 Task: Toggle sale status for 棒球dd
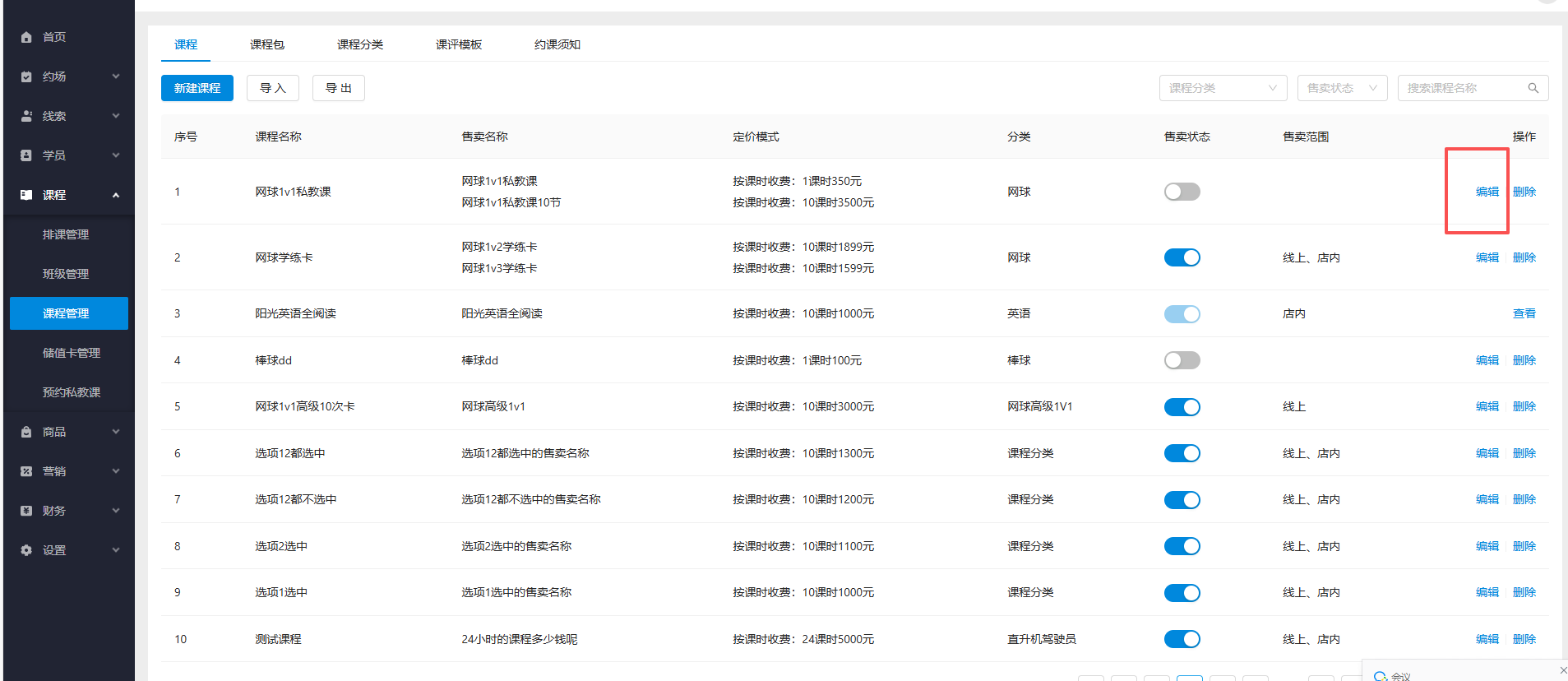coord(1182,360)
